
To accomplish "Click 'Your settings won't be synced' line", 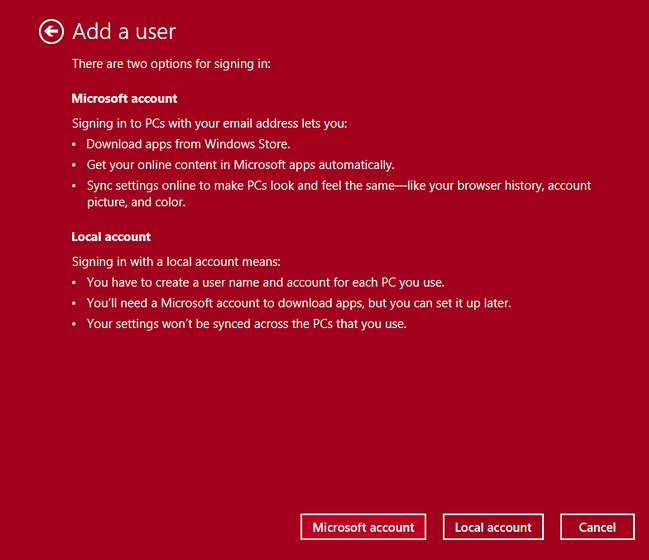I will tap(246, 324).
